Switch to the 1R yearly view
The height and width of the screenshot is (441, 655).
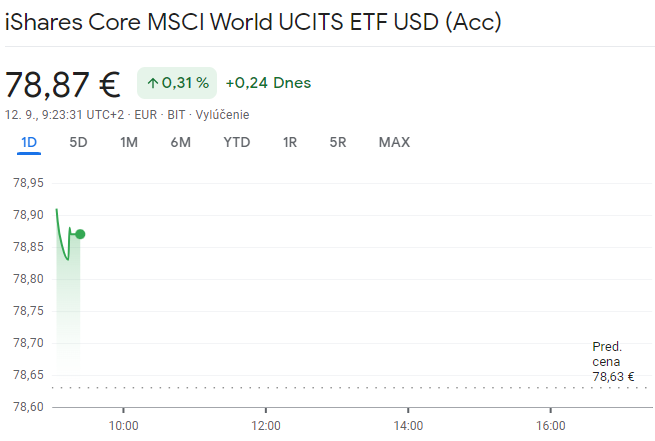pos(290,142)
